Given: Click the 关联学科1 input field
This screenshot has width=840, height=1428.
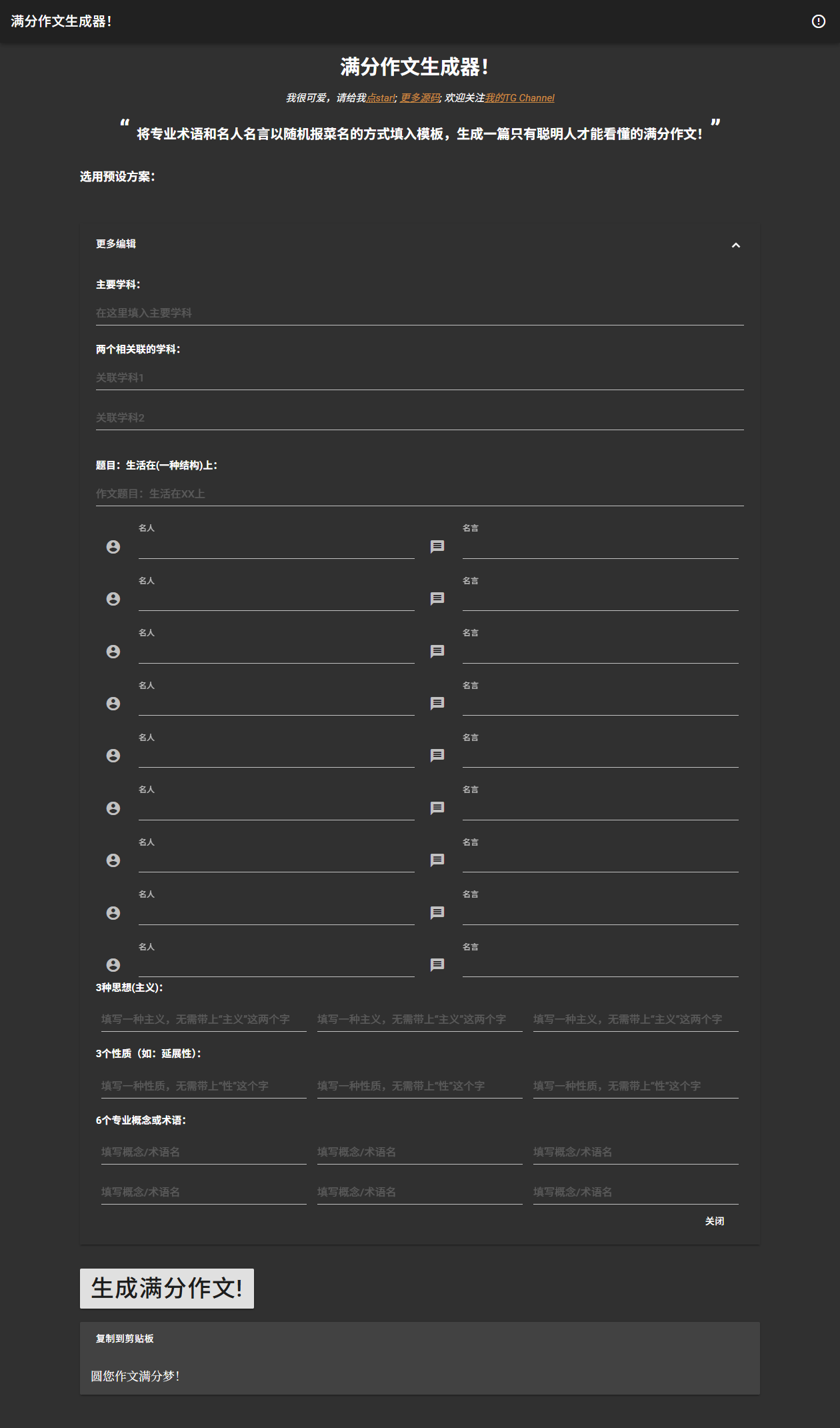Looking at the screenshot, I should (x=419, y=378).
